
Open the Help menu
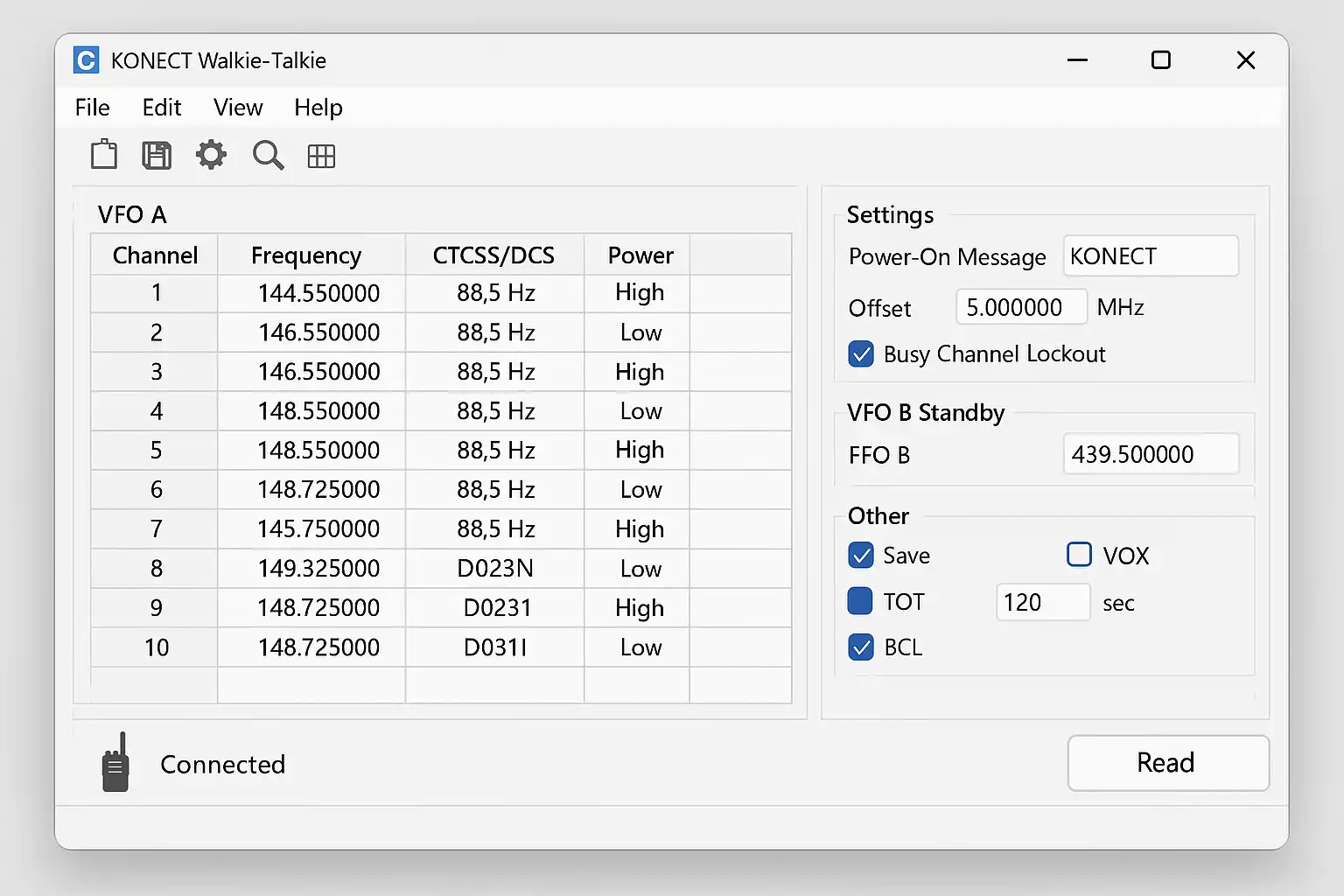point(318,108)
